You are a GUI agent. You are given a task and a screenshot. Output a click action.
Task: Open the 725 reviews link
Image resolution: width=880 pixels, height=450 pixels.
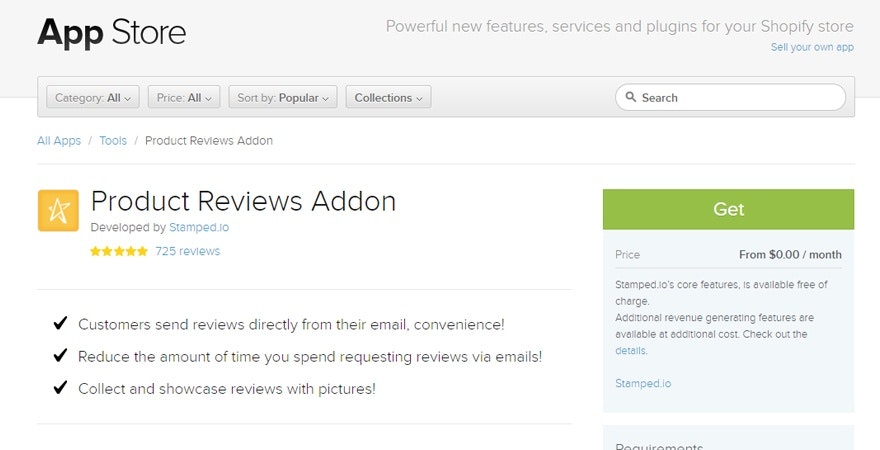(187, 252)
